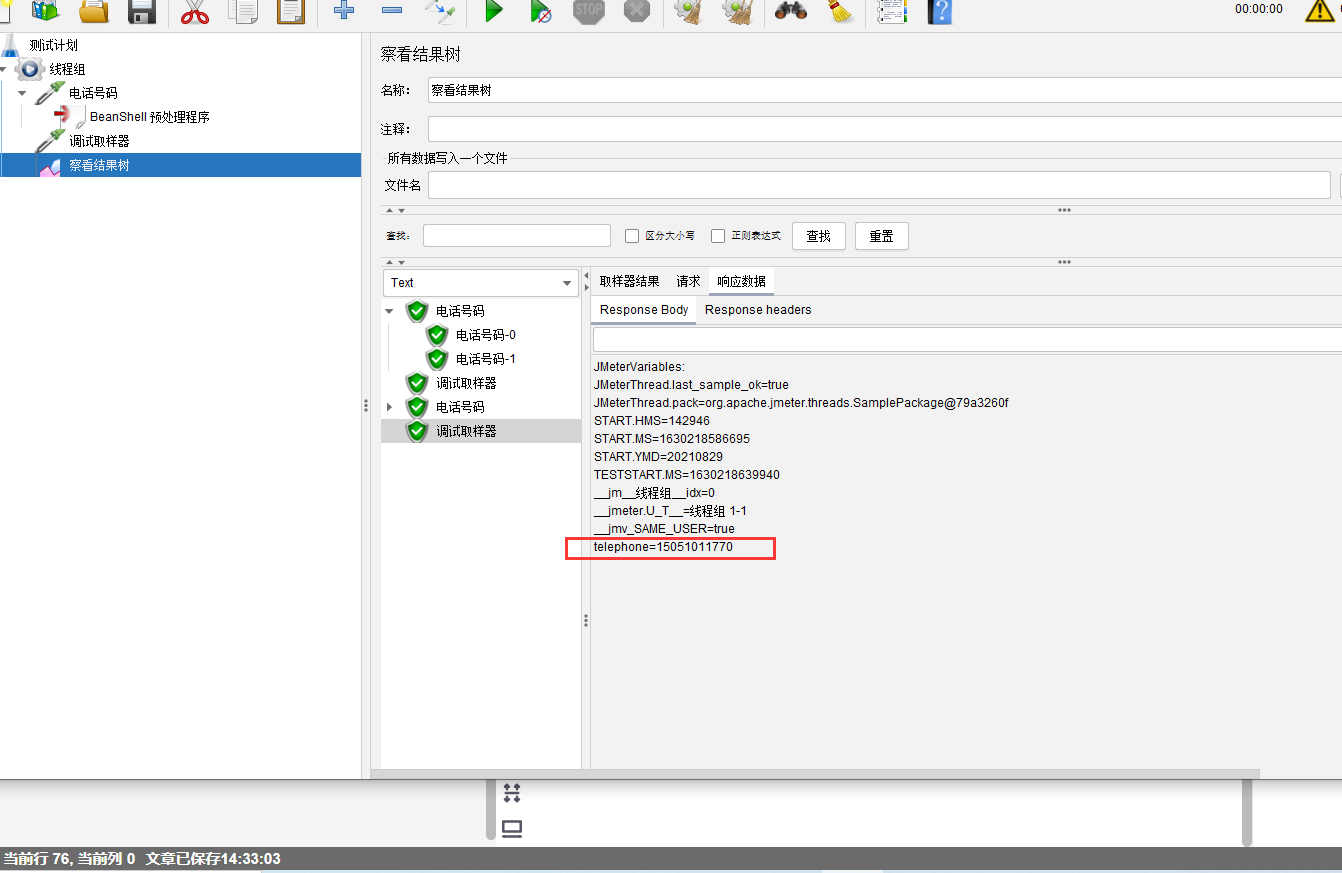Viewport: 1342px width, 873px height.
Task: Select first 调试取样器 result entry
Action: (466, 383)
